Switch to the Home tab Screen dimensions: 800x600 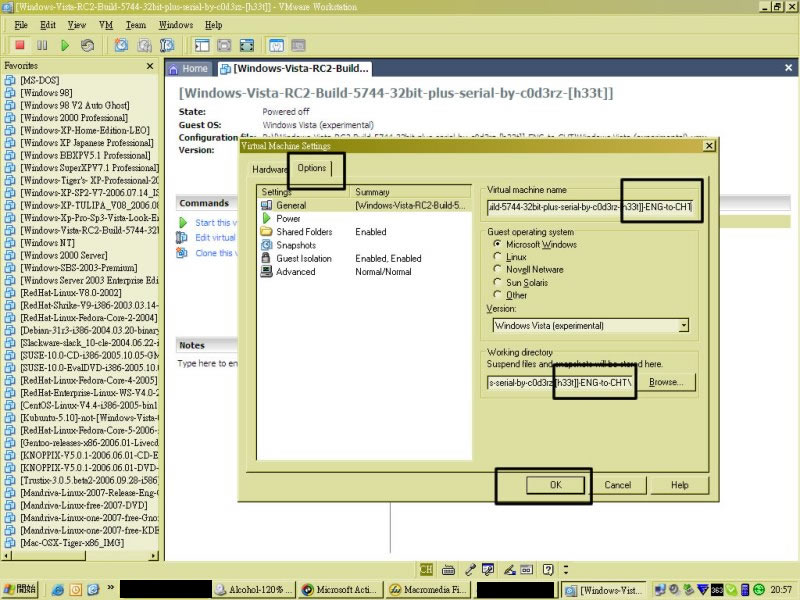point(189,69)
